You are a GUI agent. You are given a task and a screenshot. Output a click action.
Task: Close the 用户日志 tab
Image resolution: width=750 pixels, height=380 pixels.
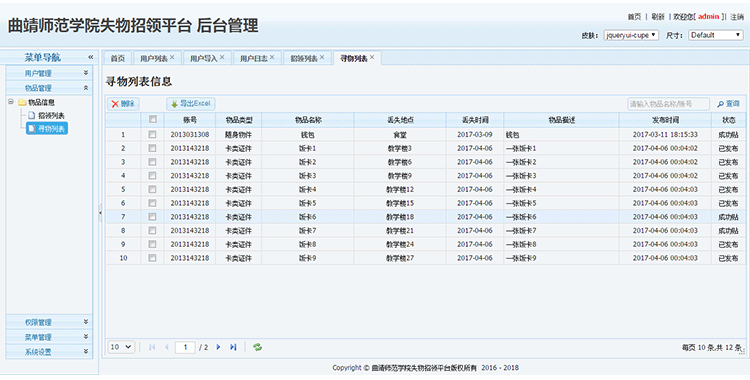pyautogui.click(x=272, y=57)
